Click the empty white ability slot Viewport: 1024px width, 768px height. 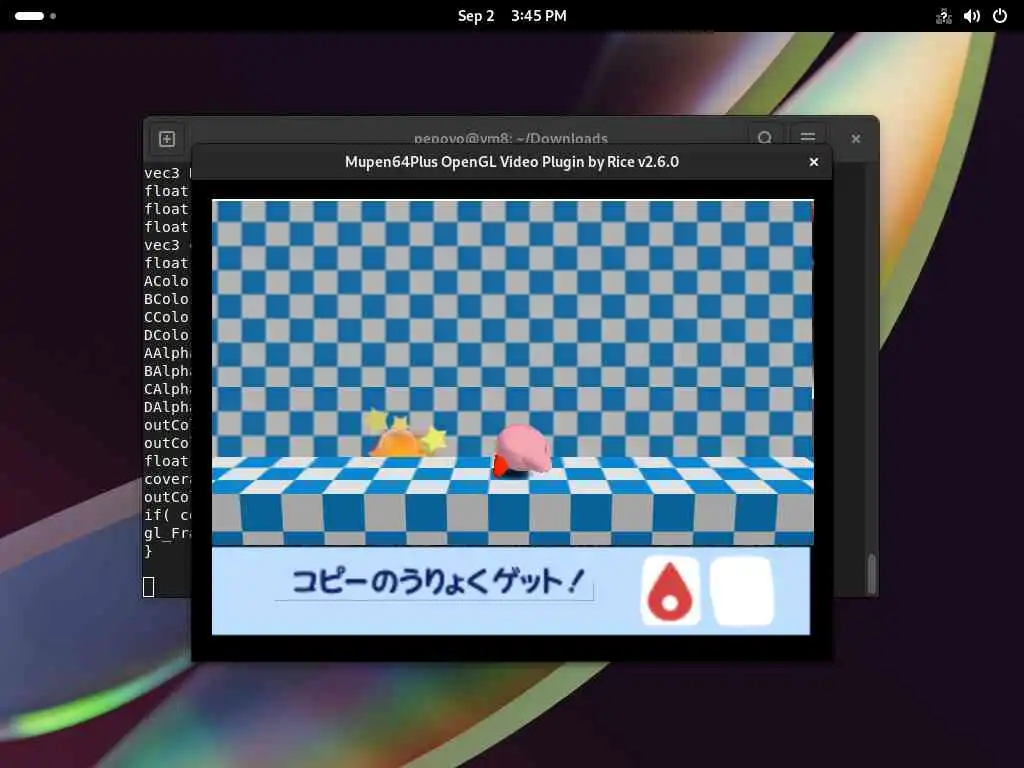(x=743, y=590)
